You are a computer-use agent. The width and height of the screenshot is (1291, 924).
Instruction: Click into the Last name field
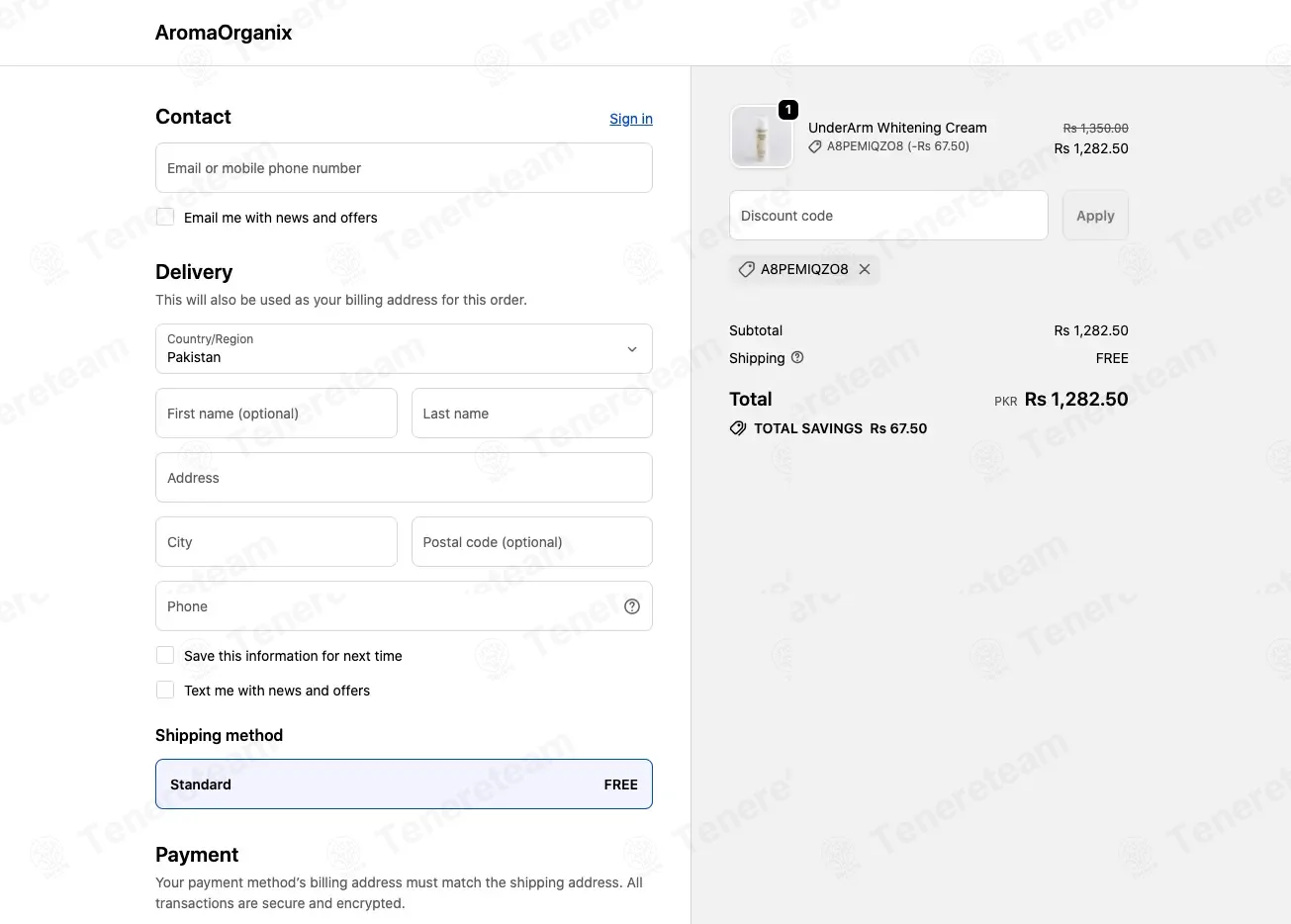tap(532, 413)
